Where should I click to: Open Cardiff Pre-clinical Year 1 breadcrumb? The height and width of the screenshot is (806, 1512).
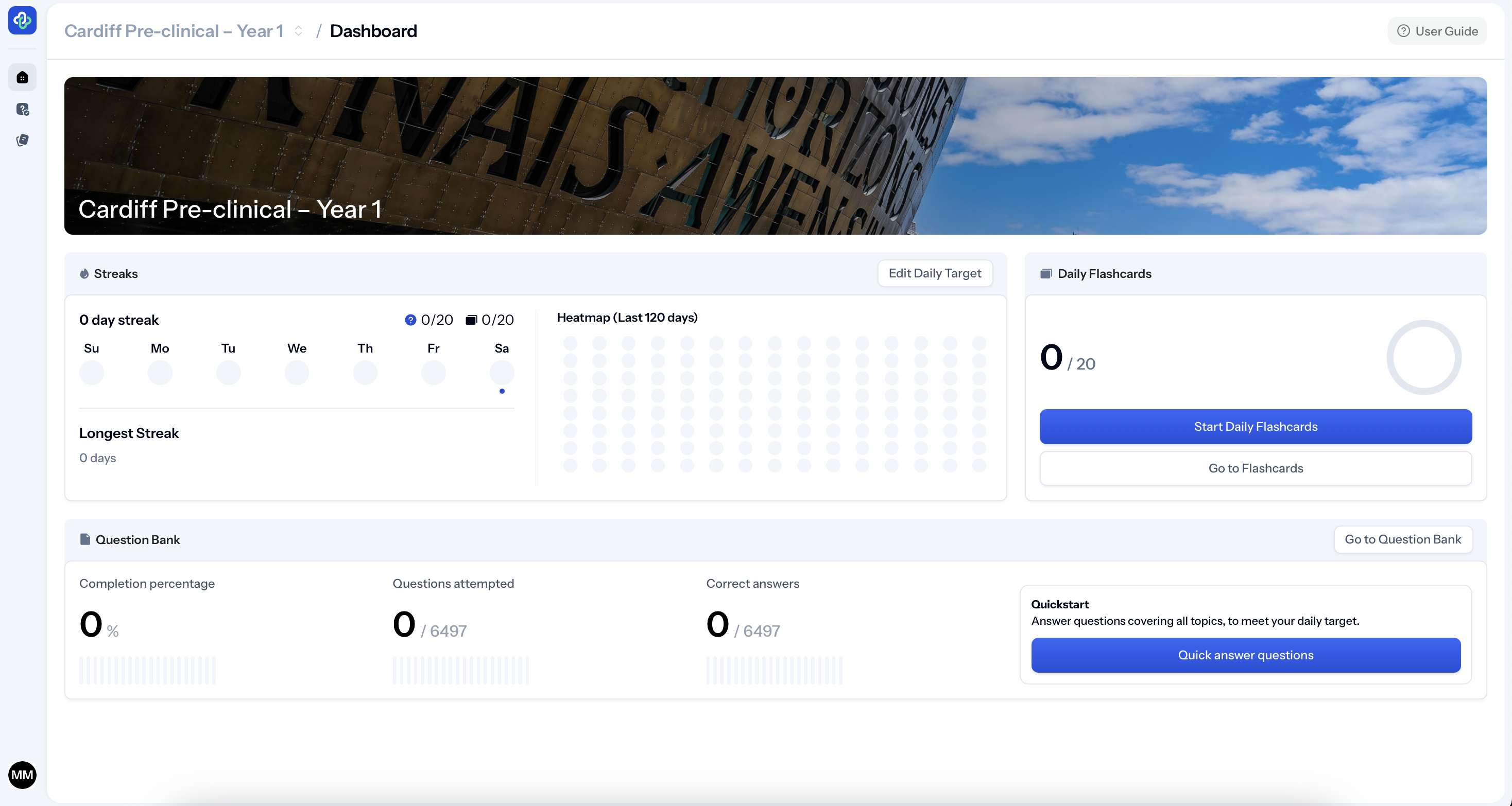tap(174, 31)
